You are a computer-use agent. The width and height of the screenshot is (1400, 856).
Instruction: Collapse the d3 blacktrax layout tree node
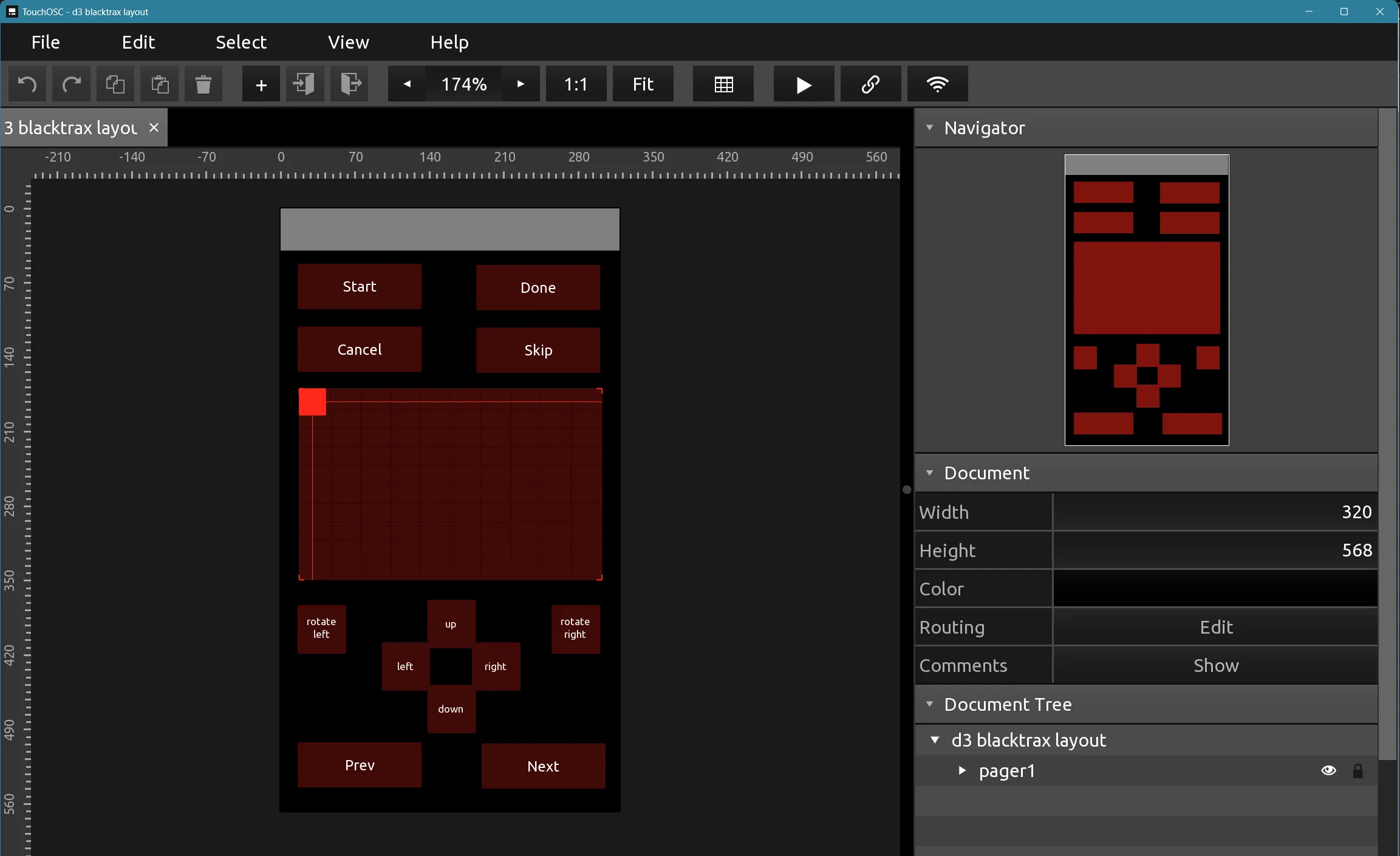click(935, 740)
